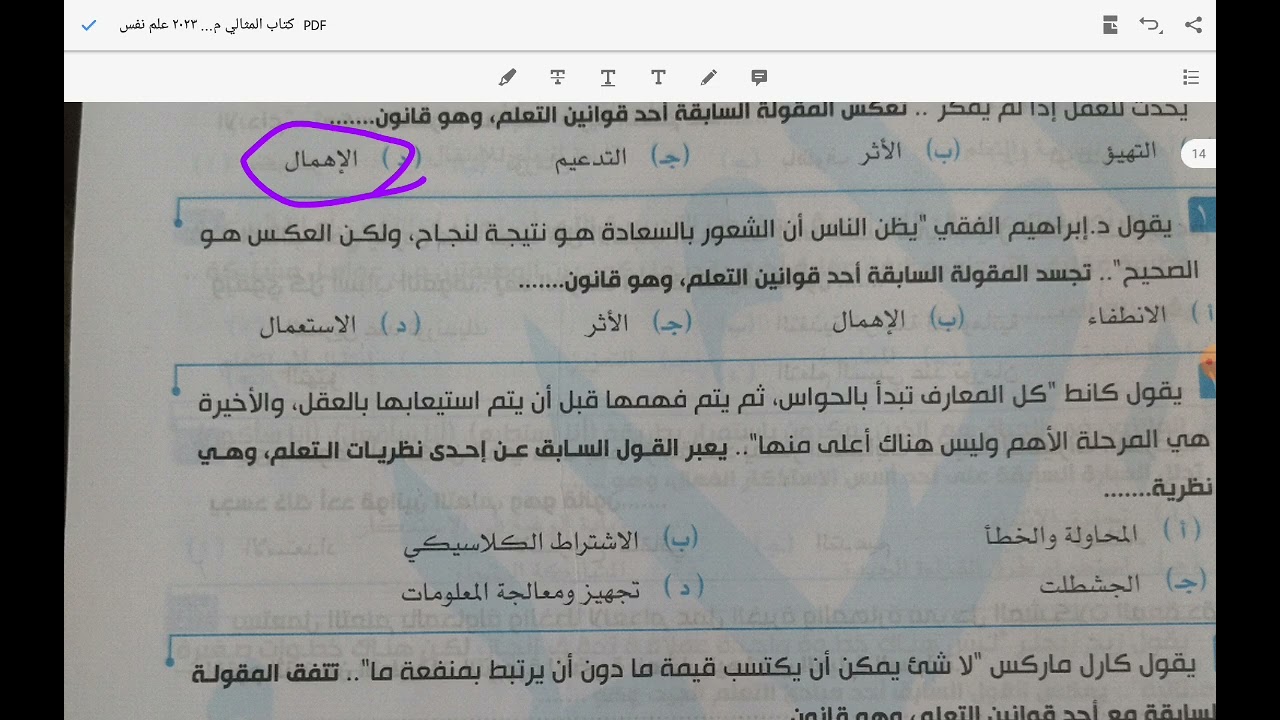Screen dimensions: 1280x720
Task: Undo the last annotation
Action: click(1151, 25)
